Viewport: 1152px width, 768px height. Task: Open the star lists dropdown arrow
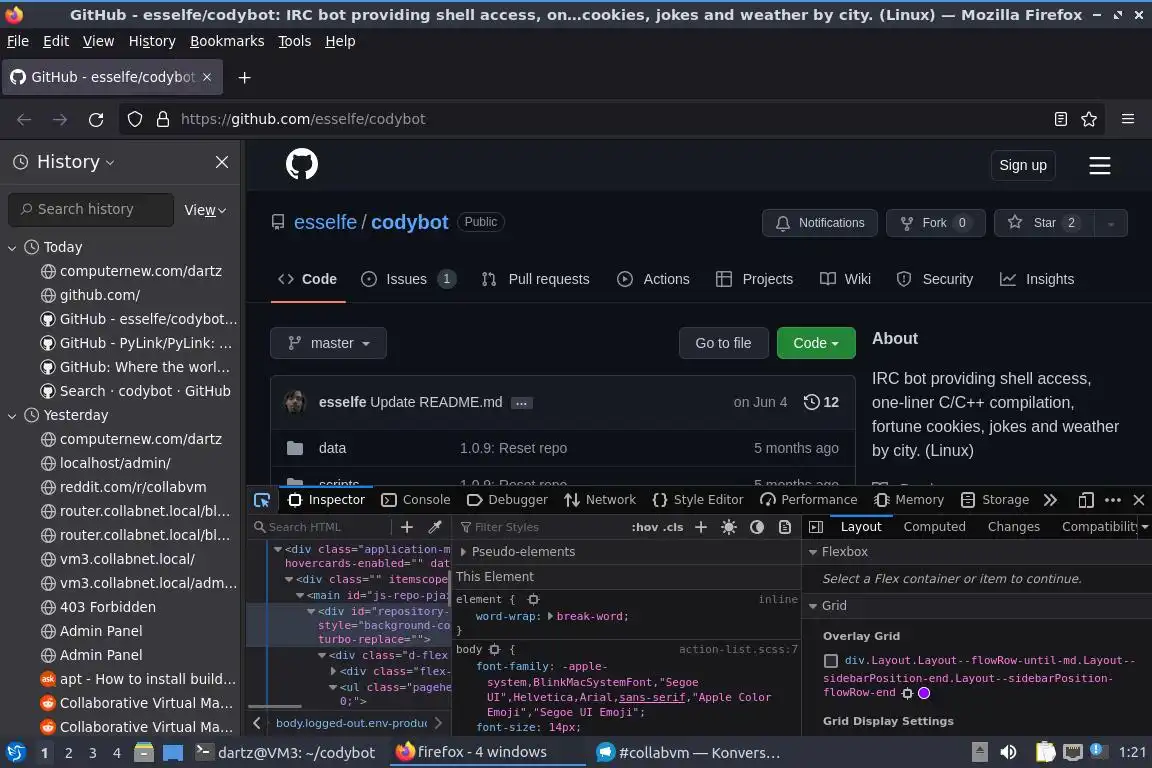point(1110,223)
